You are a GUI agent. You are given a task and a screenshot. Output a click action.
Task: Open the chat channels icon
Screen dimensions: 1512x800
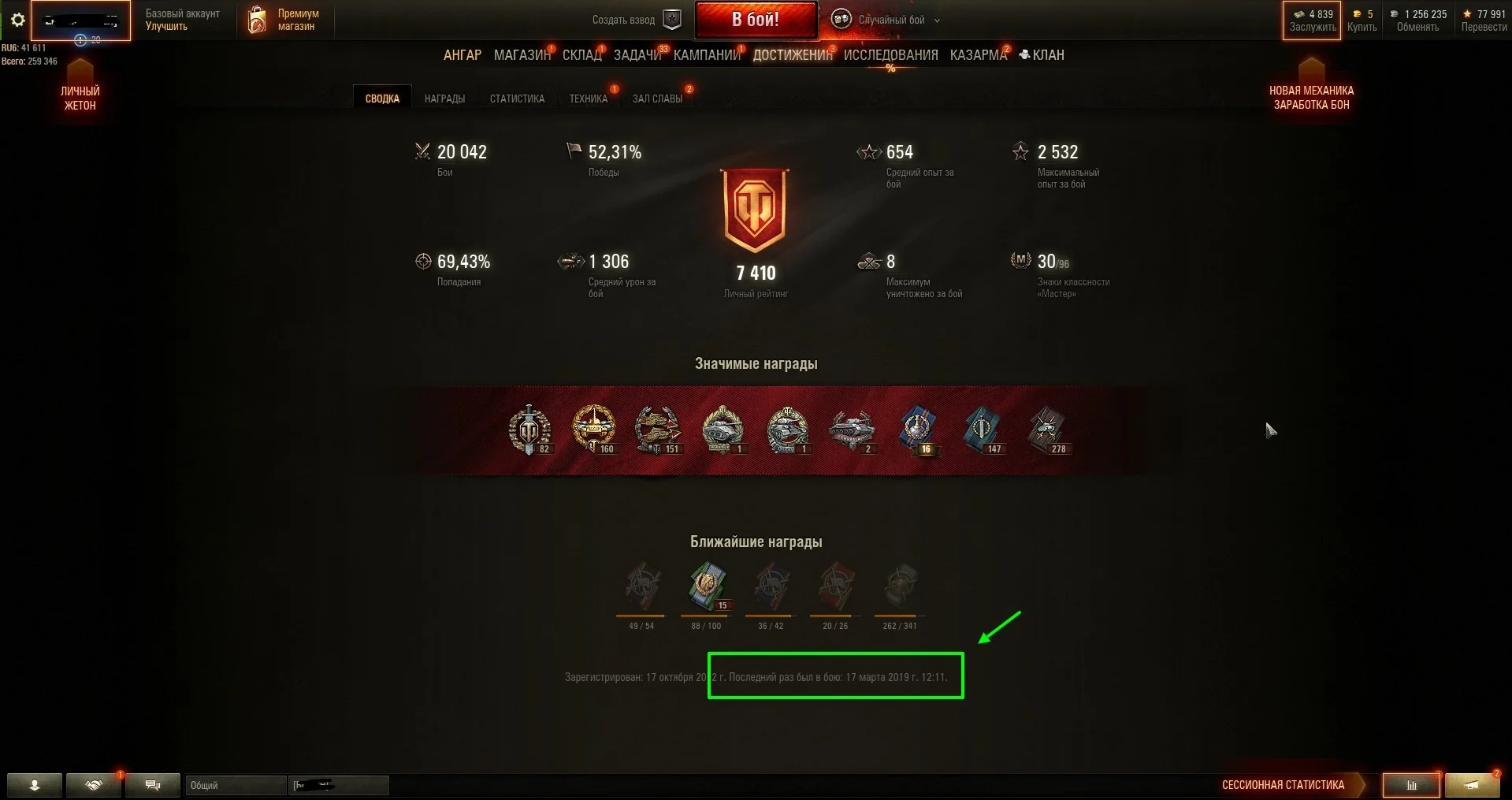click(x=154, y=785)
